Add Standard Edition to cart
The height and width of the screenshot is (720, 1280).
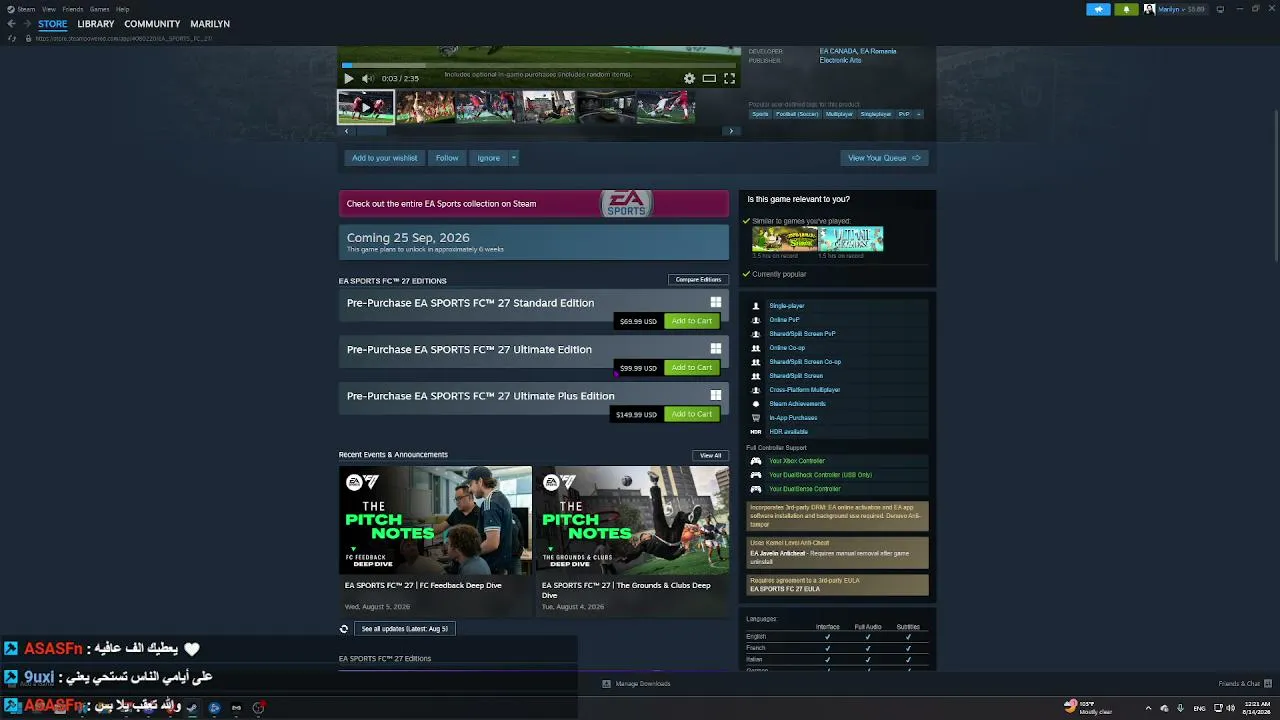[x=692, y=321]
